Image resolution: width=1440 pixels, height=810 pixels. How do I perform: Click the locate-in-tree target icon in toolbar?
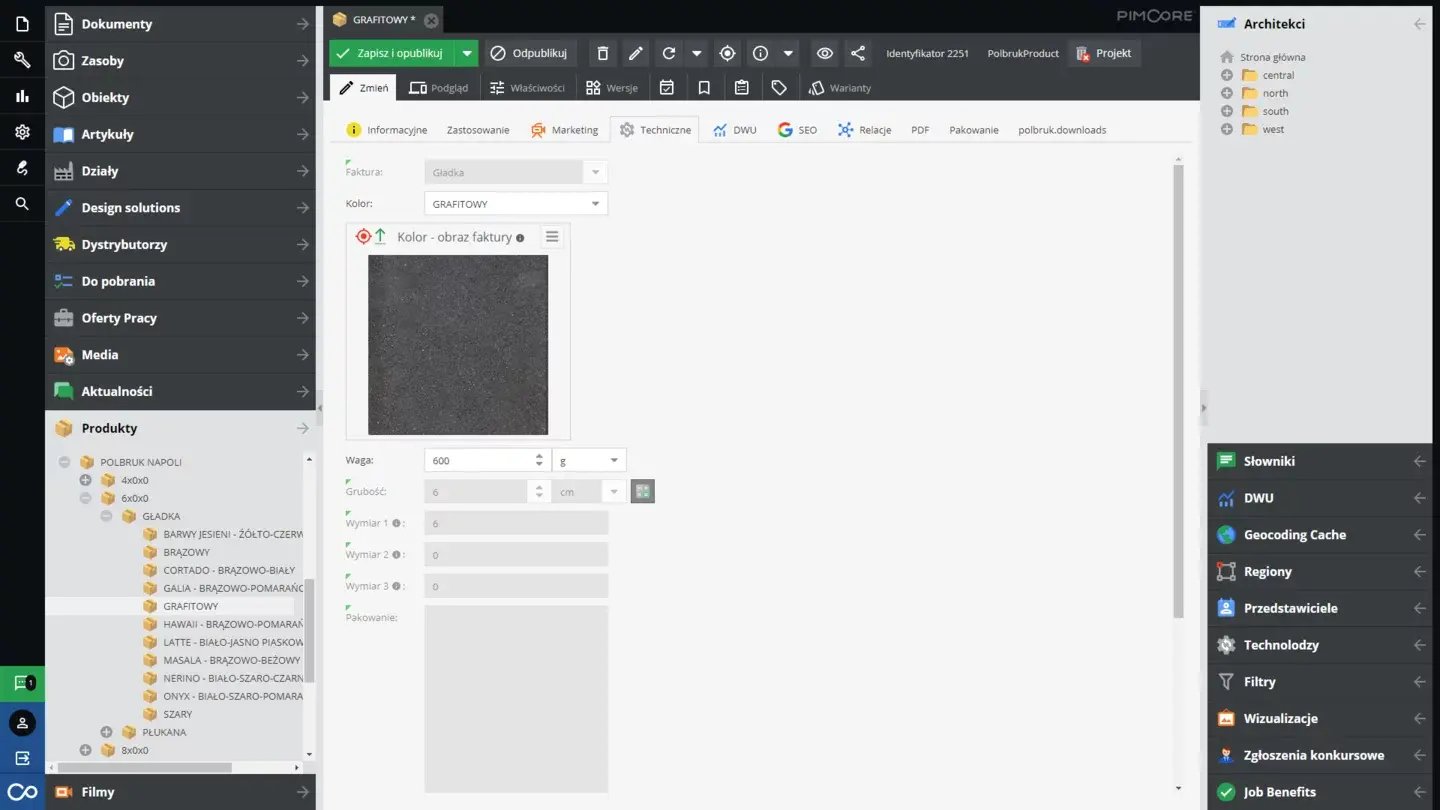[727, 53]
